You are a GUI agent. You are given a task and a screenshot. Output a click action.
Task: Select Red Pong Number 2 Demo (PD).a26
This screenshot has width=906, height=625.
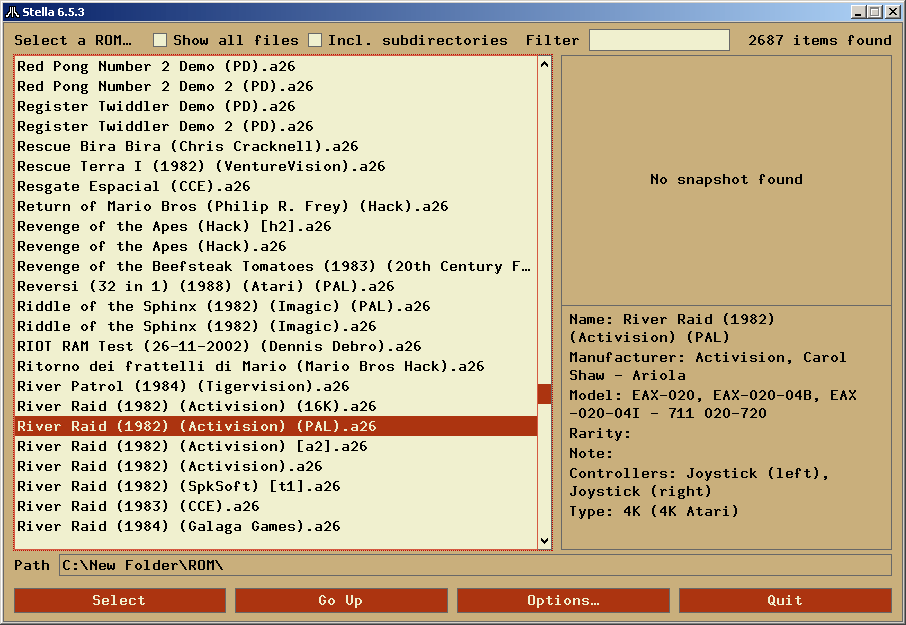tap(276, 66)
